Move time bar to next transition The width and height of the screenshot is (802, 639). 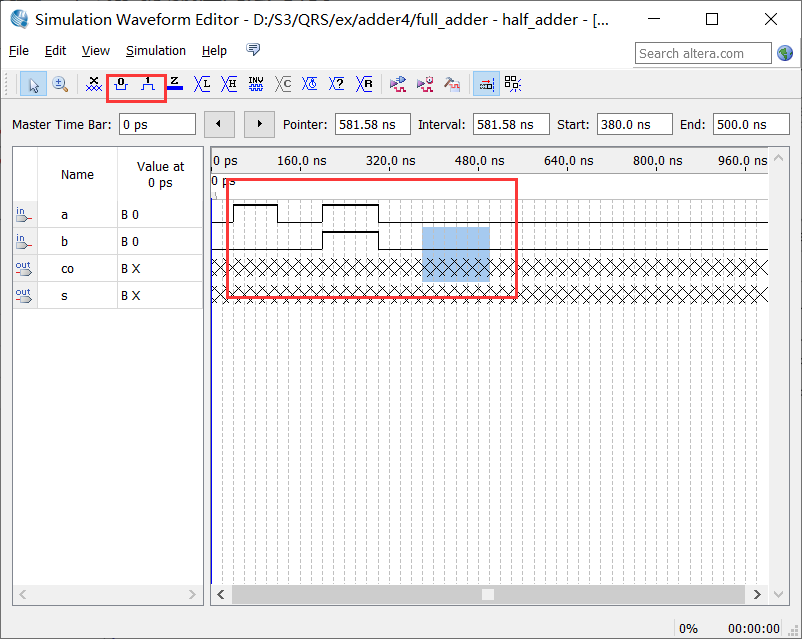(259, 124)
